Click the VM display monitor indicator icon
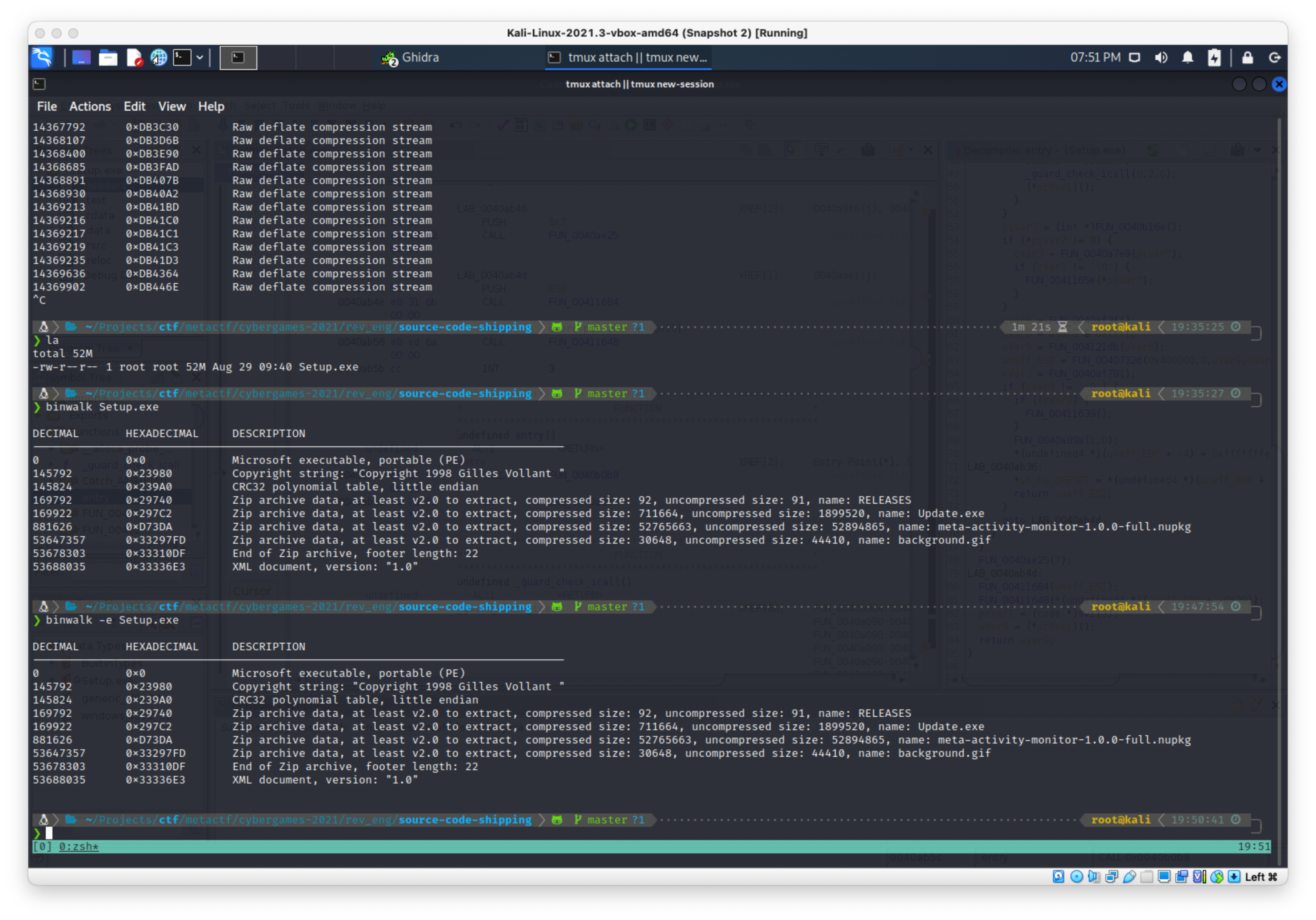The height and width of the screenshot is (920, 1316). pyautogui.click(x=1164, y=876)
